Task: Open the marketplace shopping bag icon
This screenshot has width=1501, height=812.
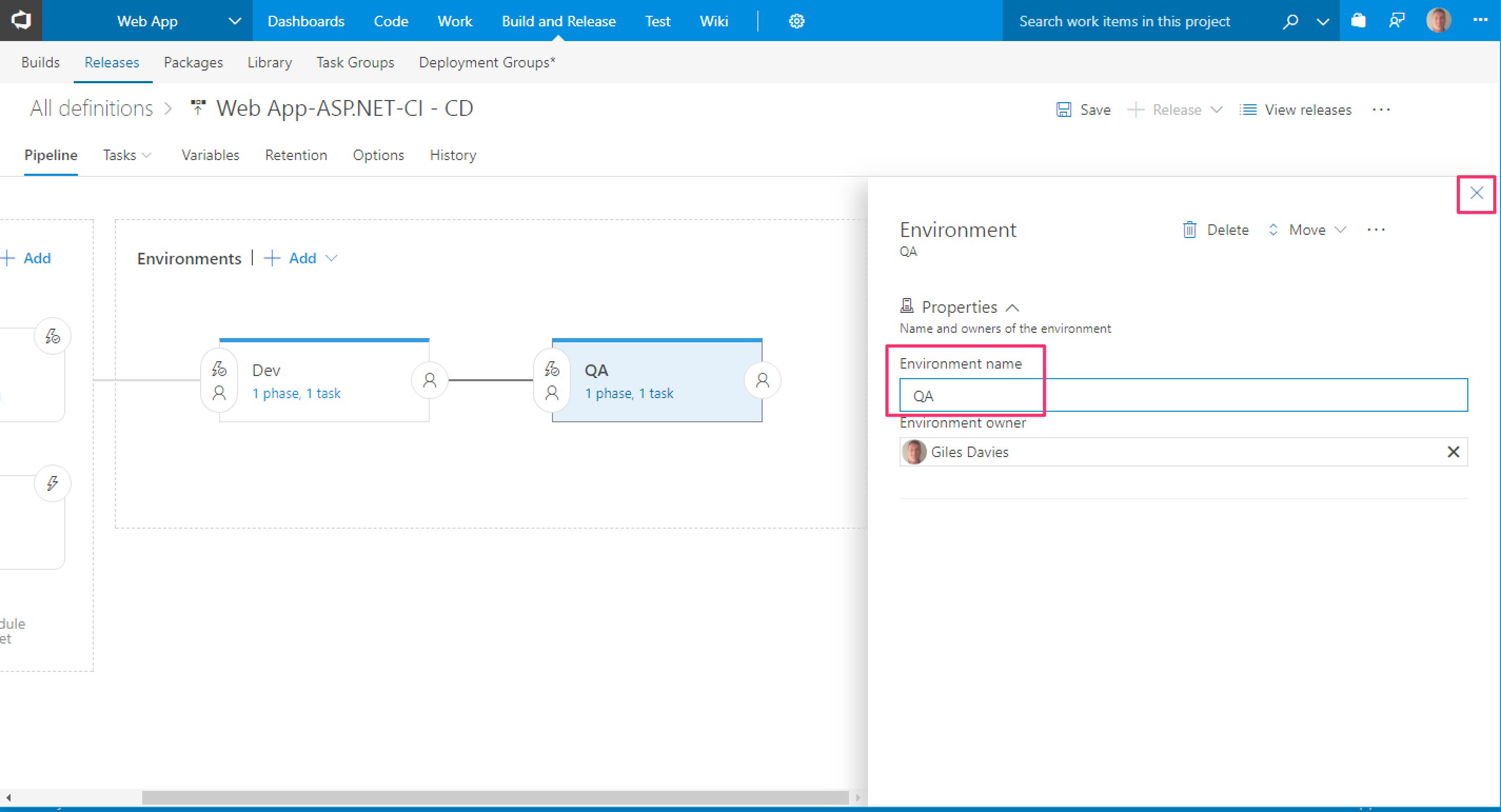Action: point(1358,22)
